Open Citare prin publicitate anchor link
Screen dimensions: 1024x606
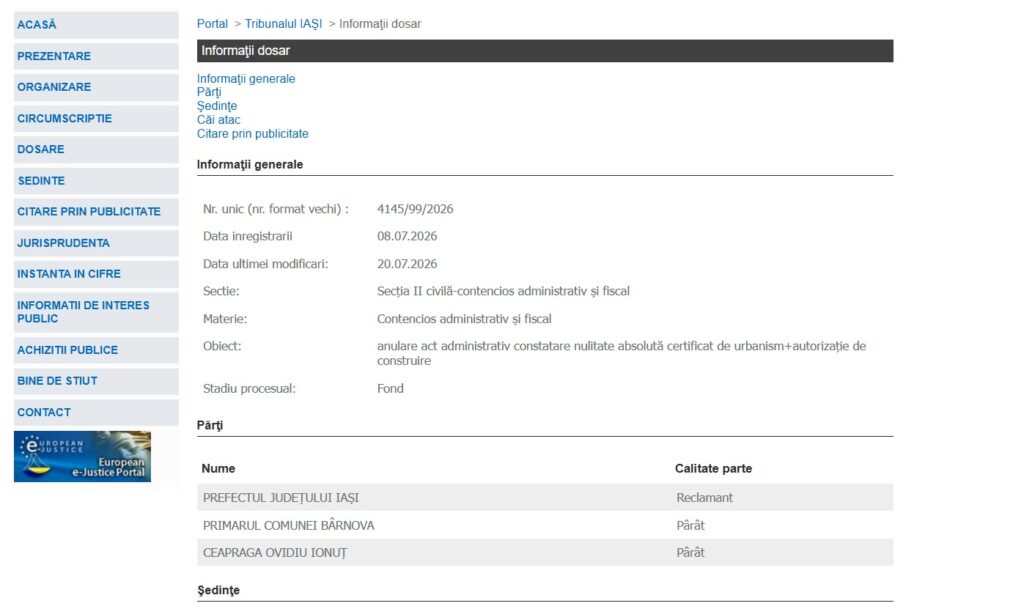click(x=253, y=134)
